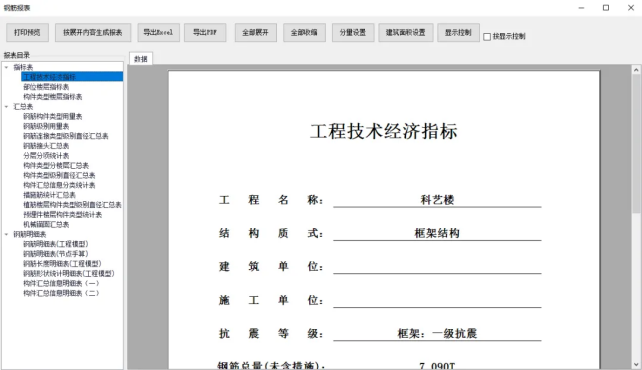
Task: Click the report scrollbar down arrow
Action: 636,364
